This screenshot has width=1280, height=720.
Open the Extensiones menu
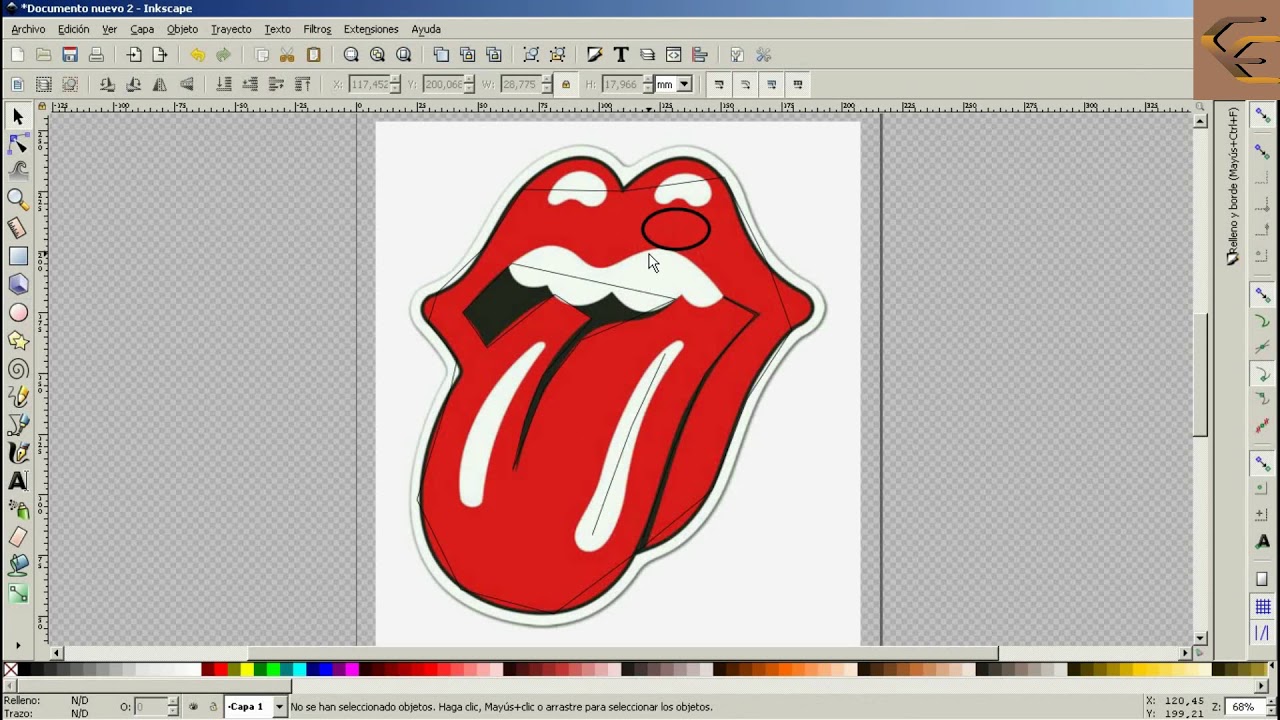point(371,29)
